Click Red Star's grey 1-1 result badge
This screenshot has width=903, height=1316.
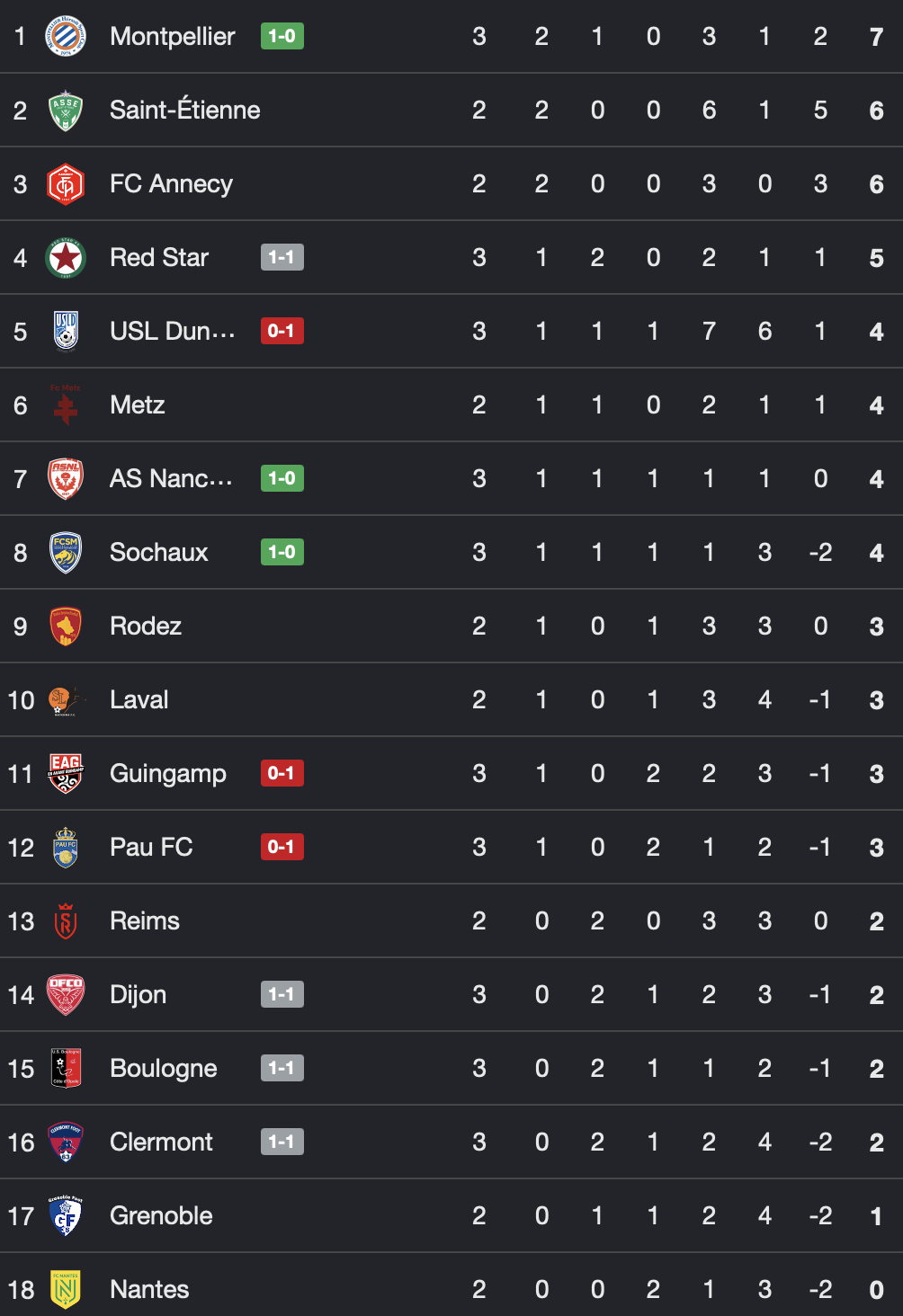click(x=282, y=257)
